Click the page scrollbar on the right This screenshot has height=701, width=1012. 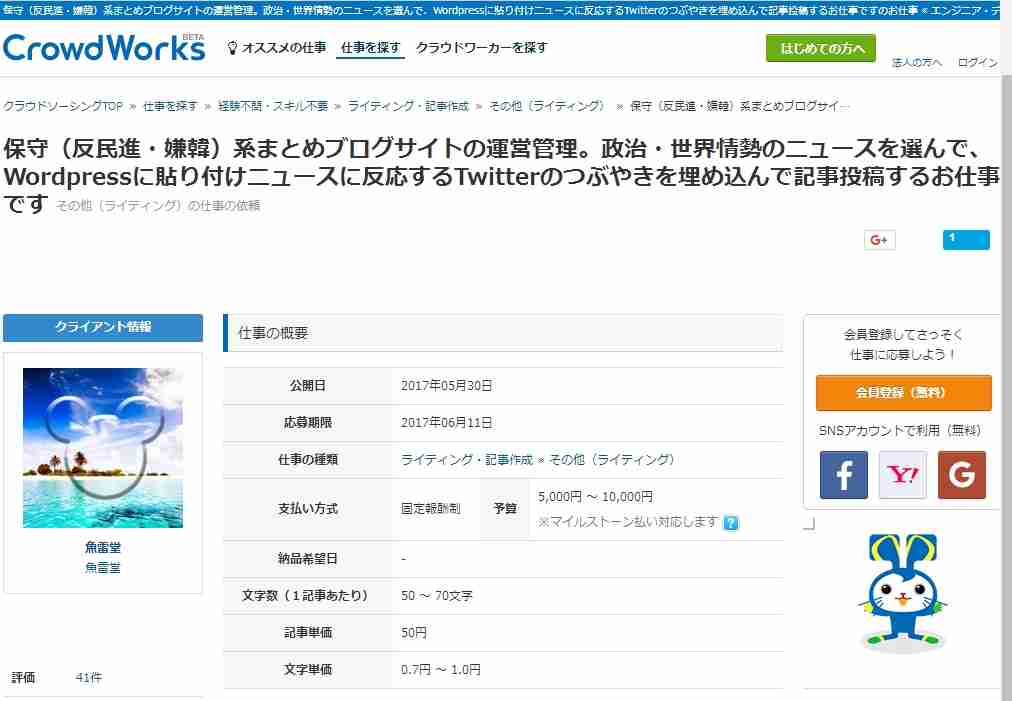click(1006, 350)
